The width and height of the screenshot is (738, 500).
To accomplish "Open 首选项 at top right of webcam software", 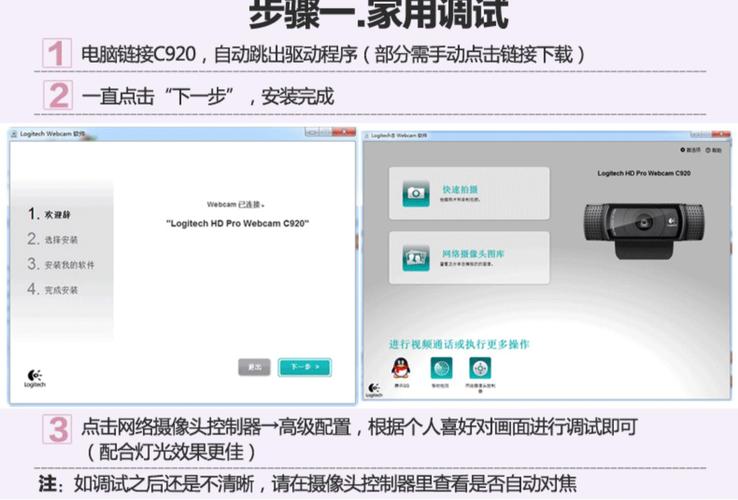I will pos(690,150).
